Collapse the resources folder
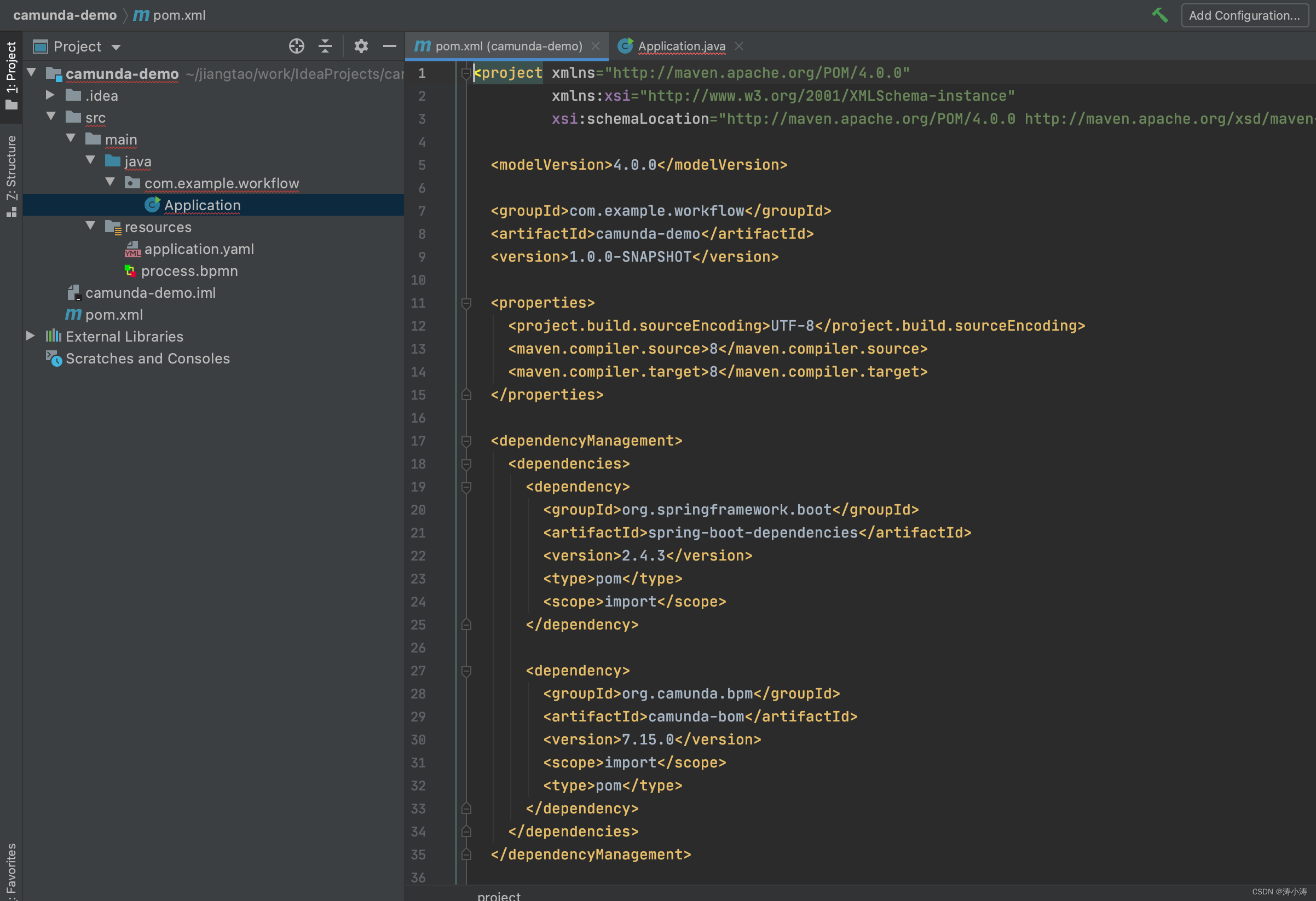 point(91,226)
